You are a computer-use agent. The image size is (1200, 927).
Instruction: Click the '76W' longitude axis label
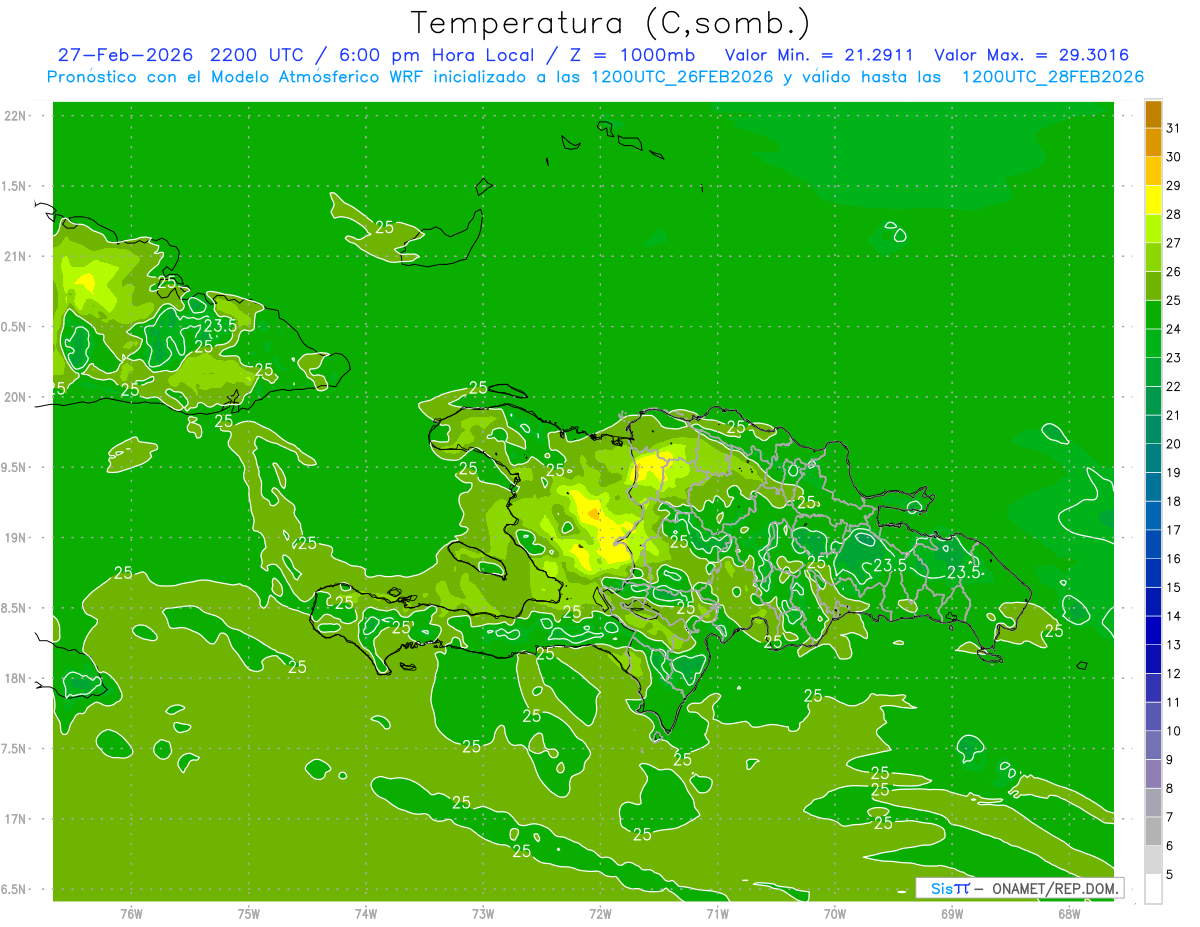(131, 914)
